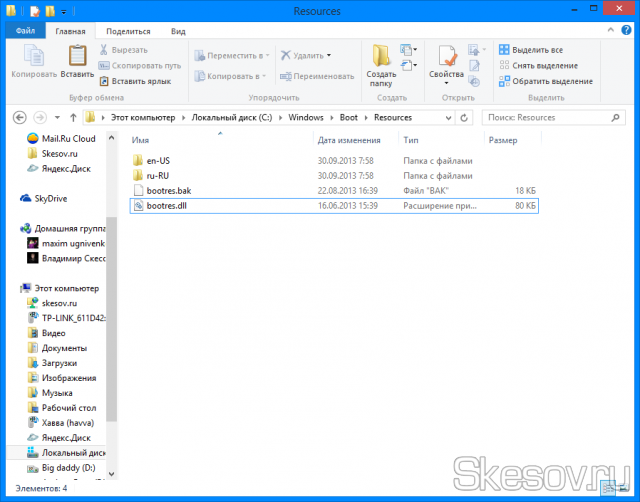Select the bootres.dll file
The image size is (640, 502).
167,205
